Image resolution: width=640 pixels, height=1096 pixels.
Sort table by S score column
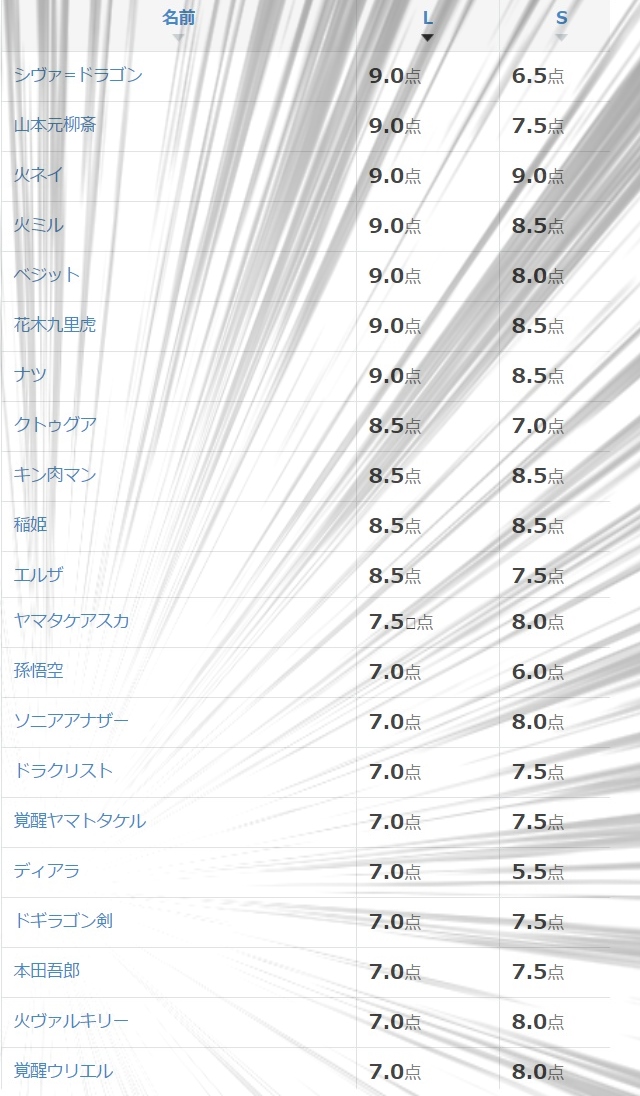[561, 19]
